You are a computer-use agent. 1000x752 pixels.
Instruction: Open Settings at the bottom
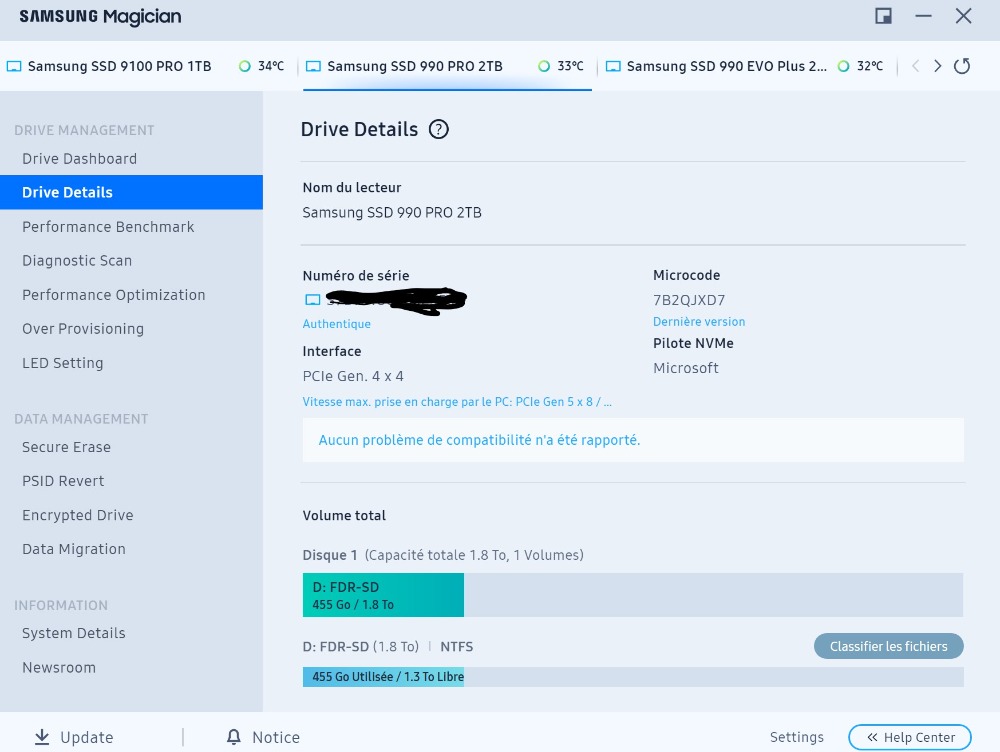[x=796, y=737]
